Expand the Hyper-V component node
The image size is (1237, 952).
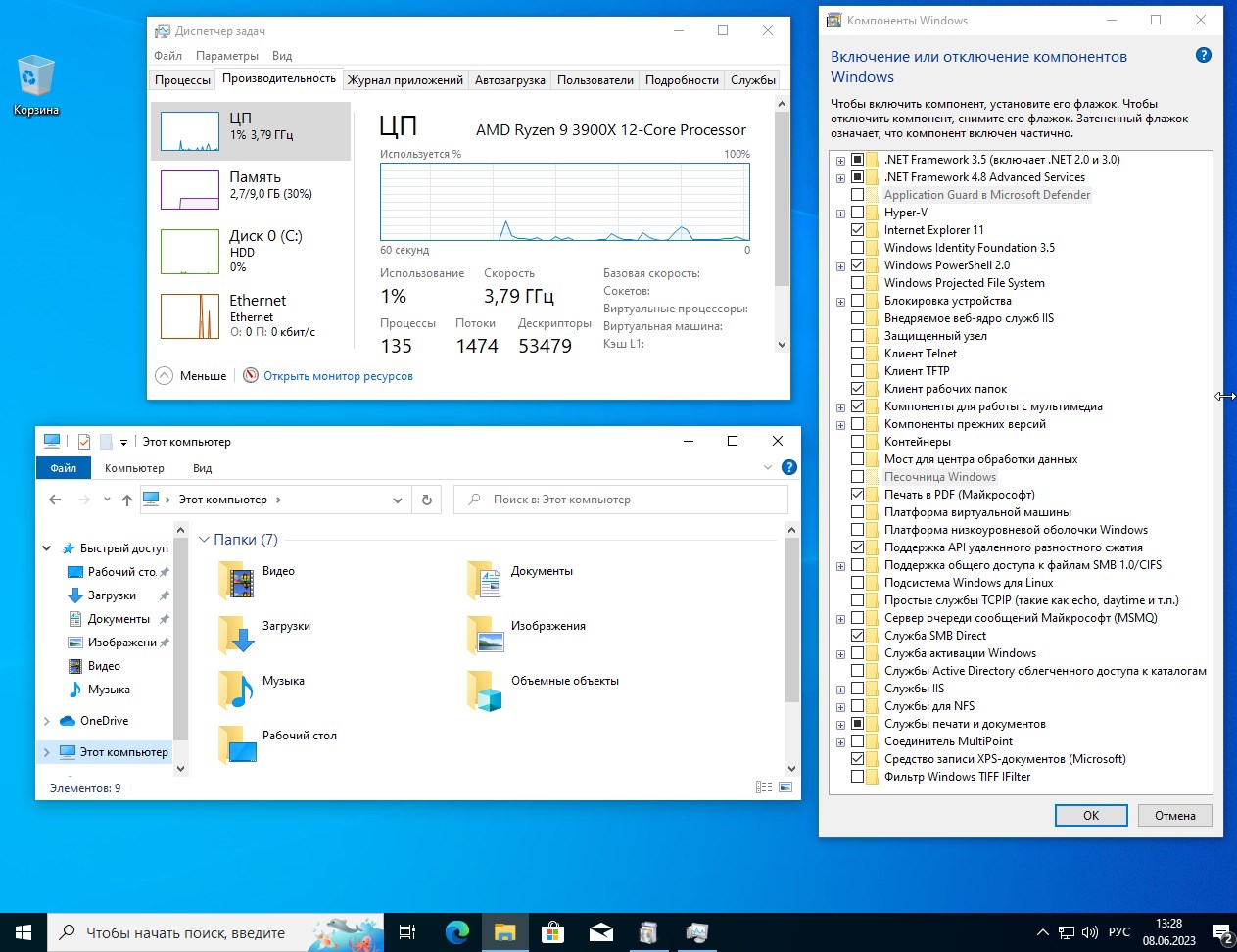click(840, 212)
